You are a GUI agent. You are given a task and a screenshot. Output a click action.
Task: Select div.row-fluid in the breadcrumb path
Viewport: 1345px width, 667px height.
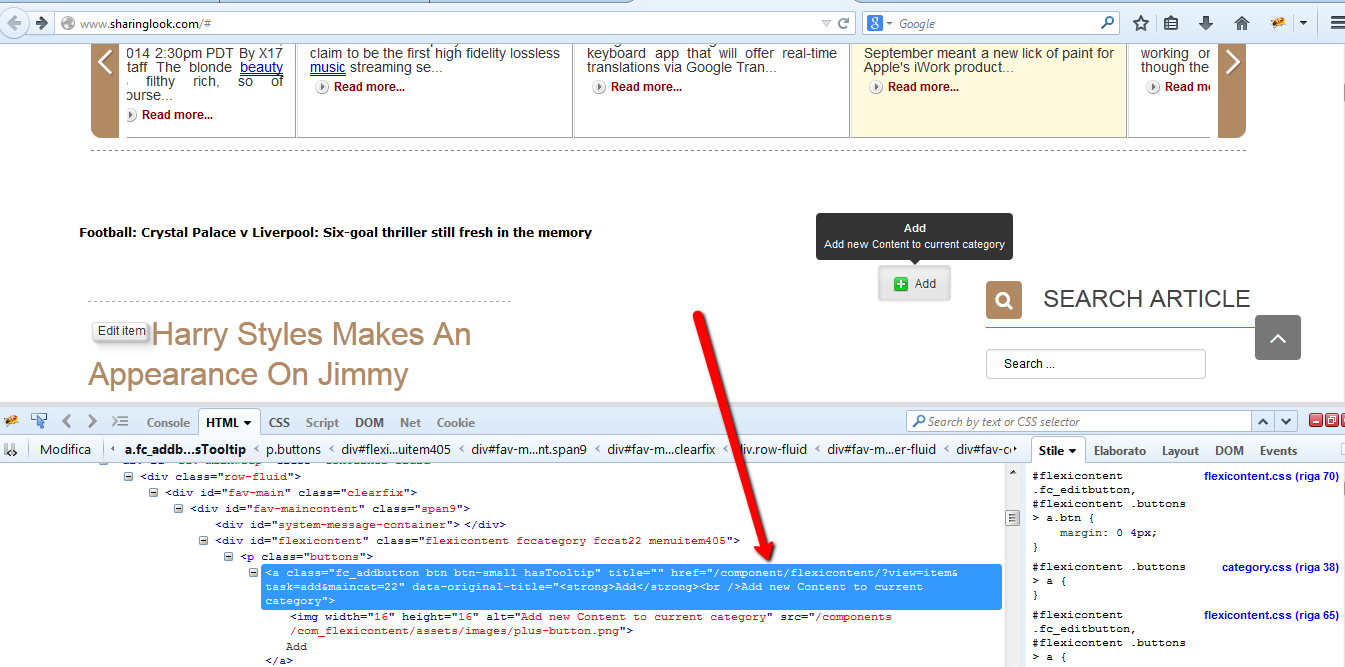pyautogui.click(x=771, y=450)
